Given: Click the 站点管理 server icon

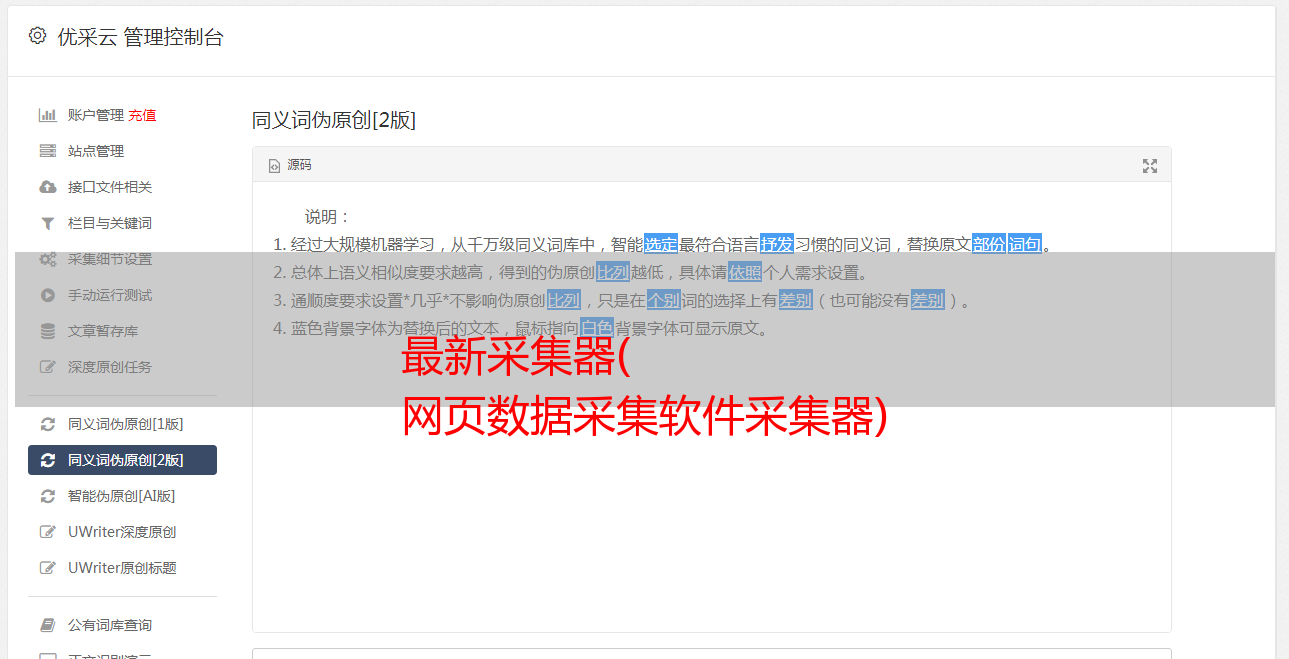Looking at the screenshot, I should tap(47, 151).
